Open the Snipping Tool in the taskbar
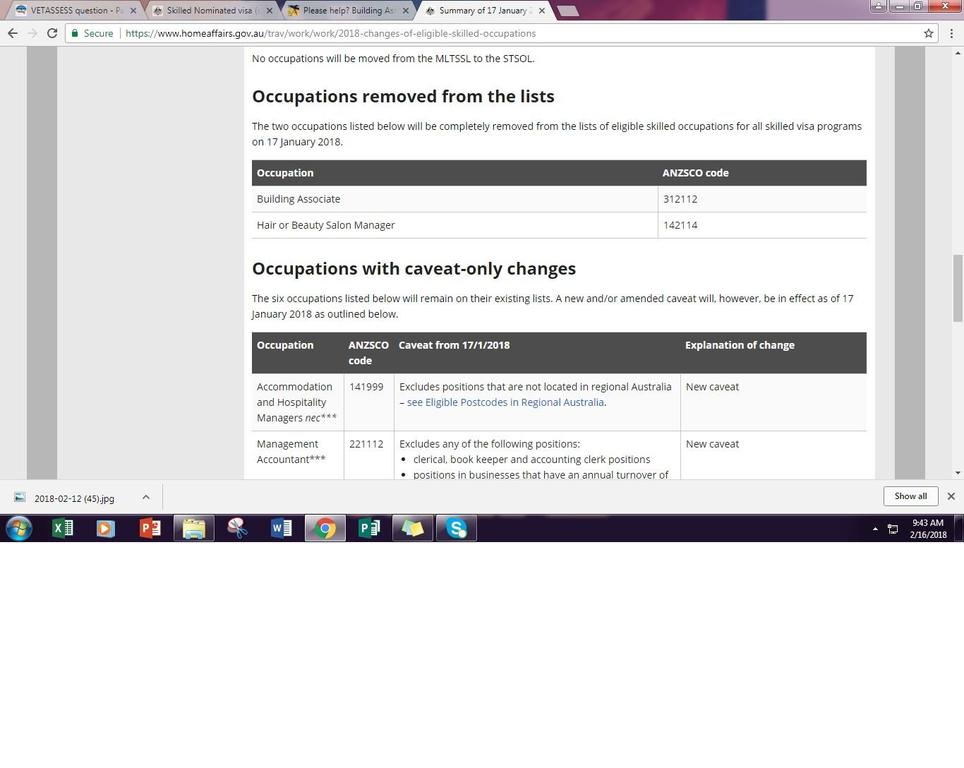Image resolution: width=964 pixels, height=768 pixels. click(237, 528)
